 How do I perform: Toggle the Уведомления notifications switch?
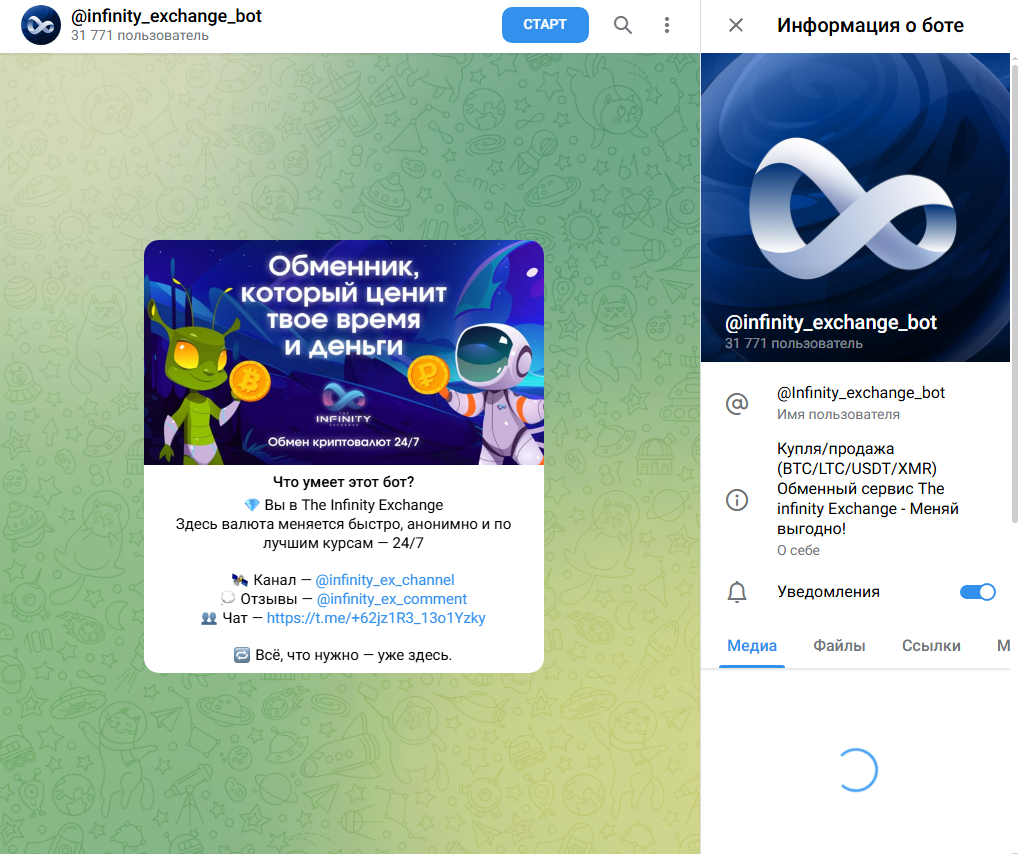click(x=977, y=592)
